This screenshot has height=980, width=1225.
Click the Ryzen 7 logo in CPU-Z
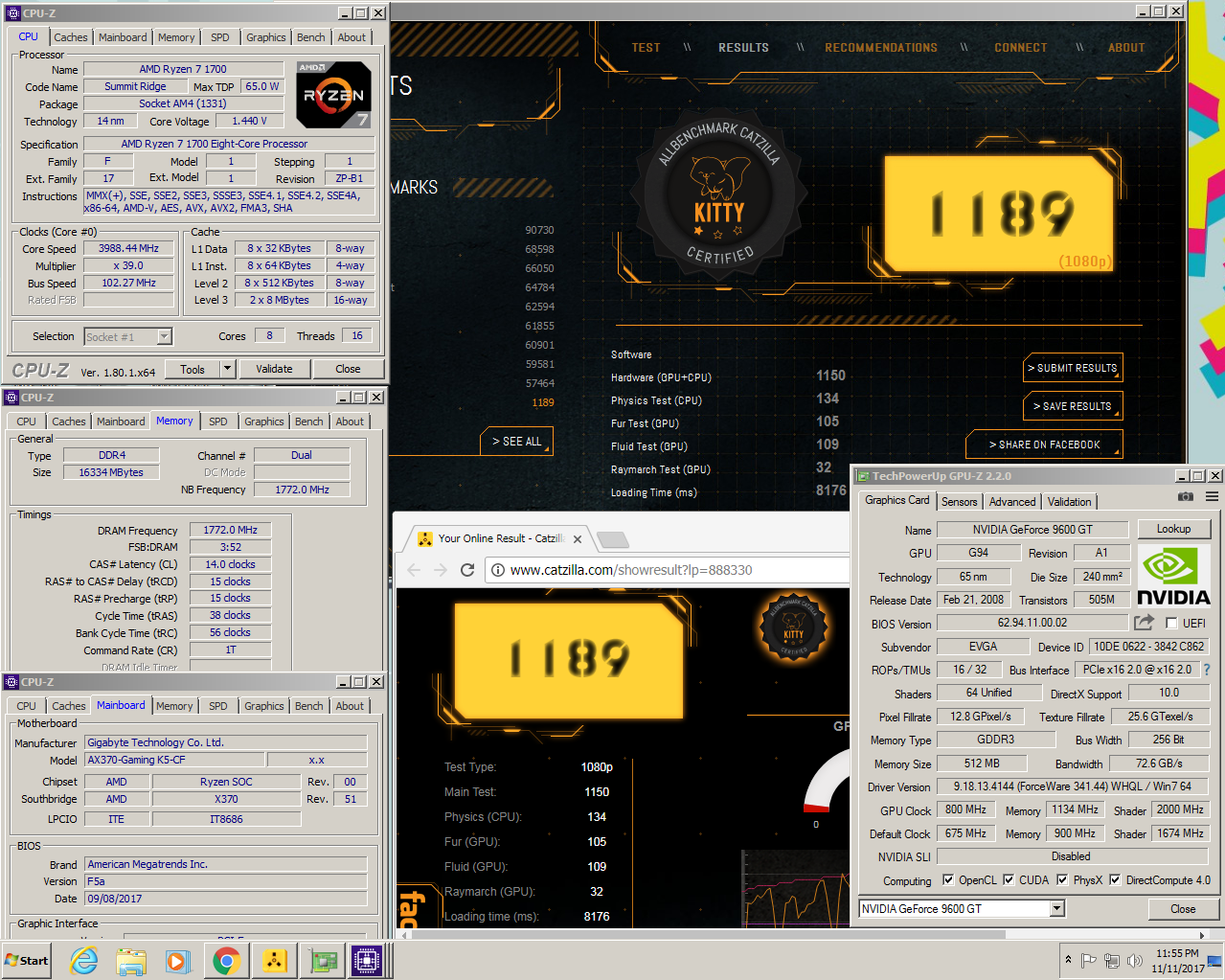click(333, 94)
